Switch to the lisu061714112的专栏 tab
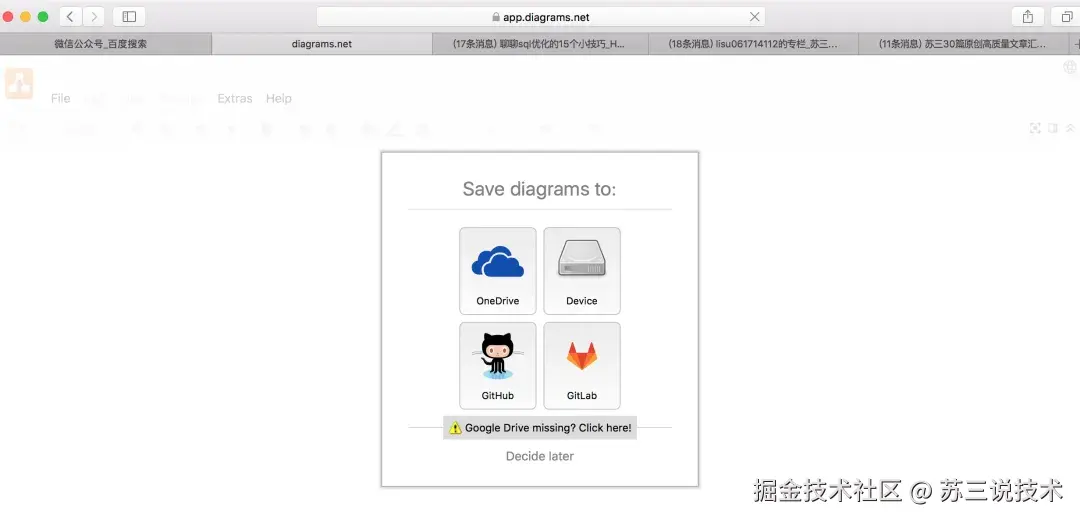 (x=754, y=44)
